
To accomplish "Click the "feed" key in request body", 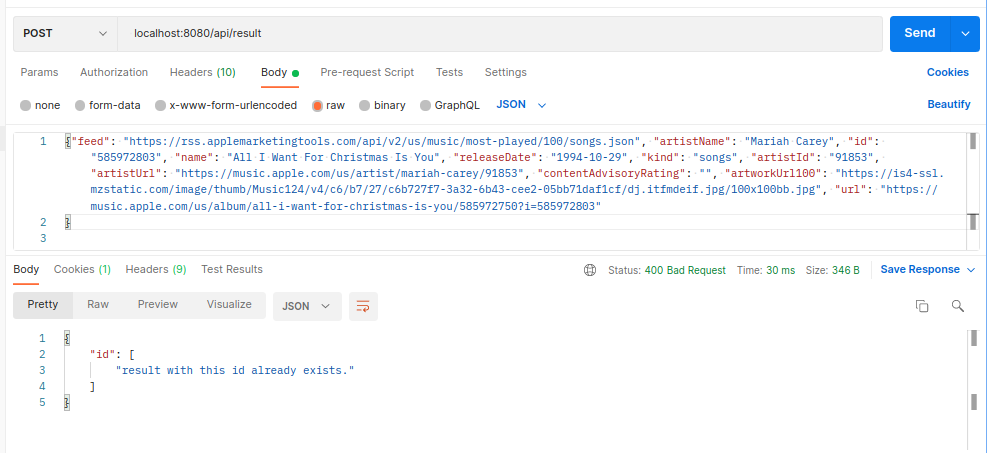I will pos(90,141).
